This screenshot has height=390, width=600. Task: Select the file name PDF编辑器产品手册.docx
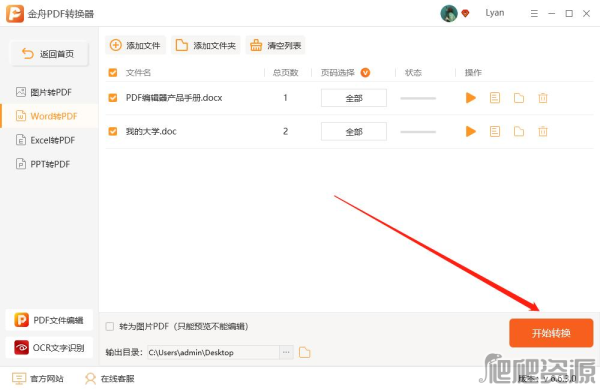point(174,98)
